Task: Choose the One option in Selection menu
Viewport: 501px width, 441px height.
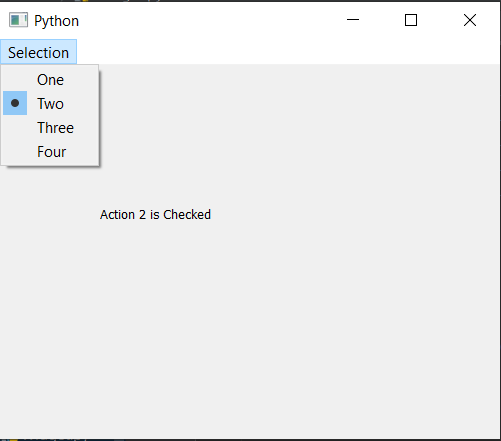Action: (x=50, y=80)
